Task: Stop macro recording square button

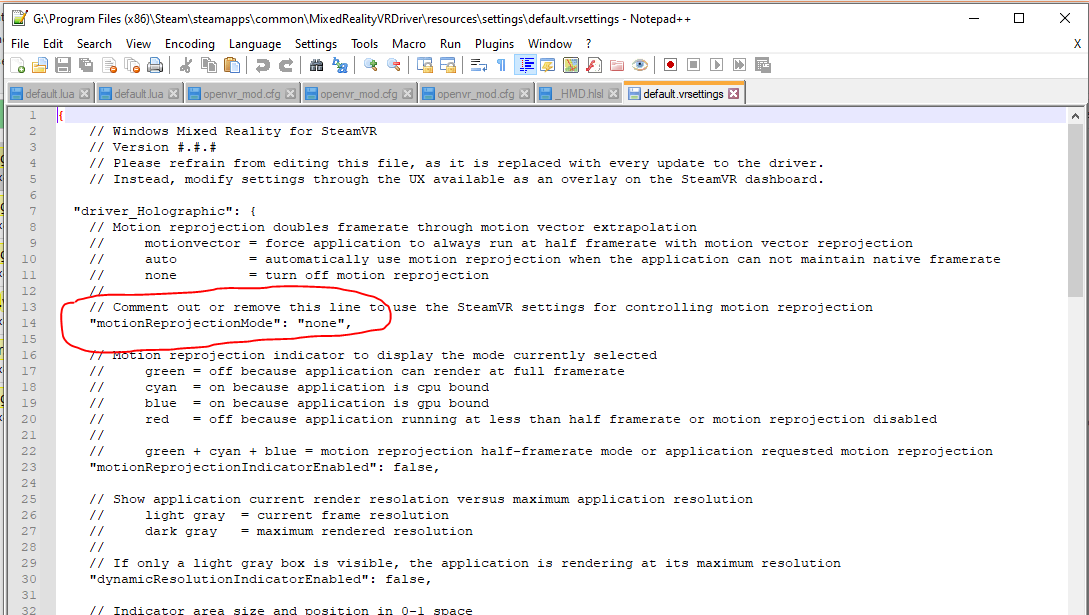Action: tap(693, 65)
